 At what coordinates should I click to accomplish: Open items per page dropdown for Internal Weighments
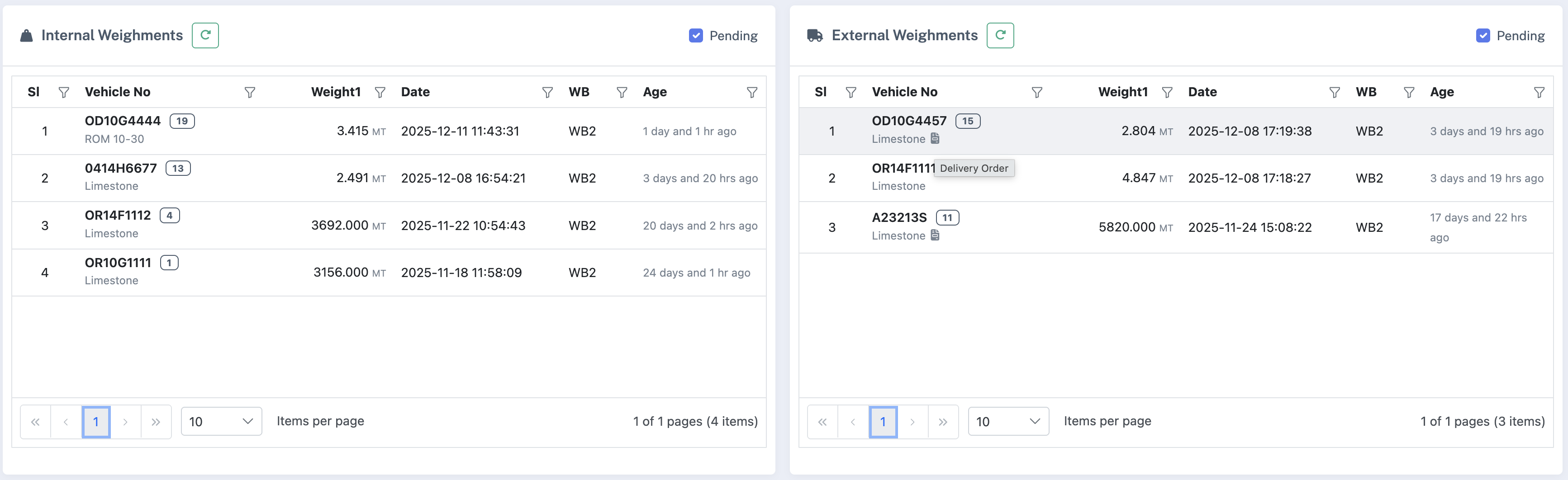[221, 422]
